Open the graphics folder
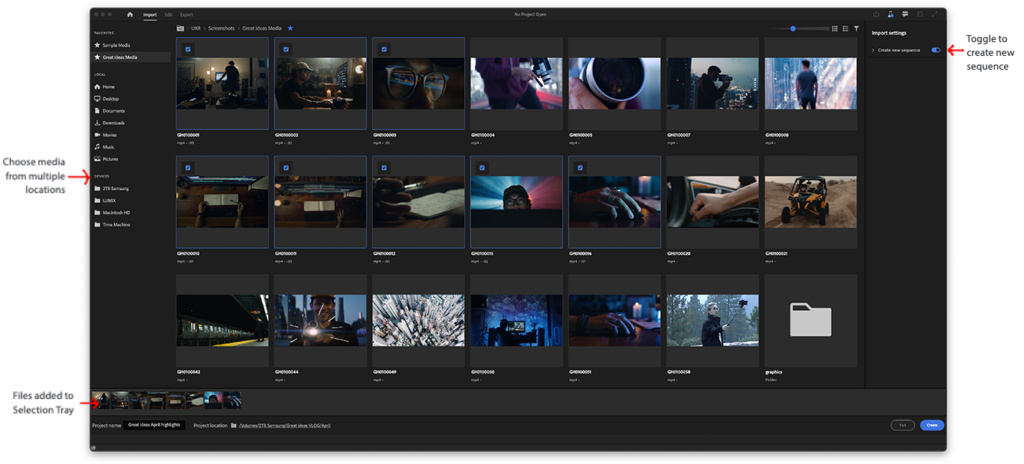 (x=810, y=320)
